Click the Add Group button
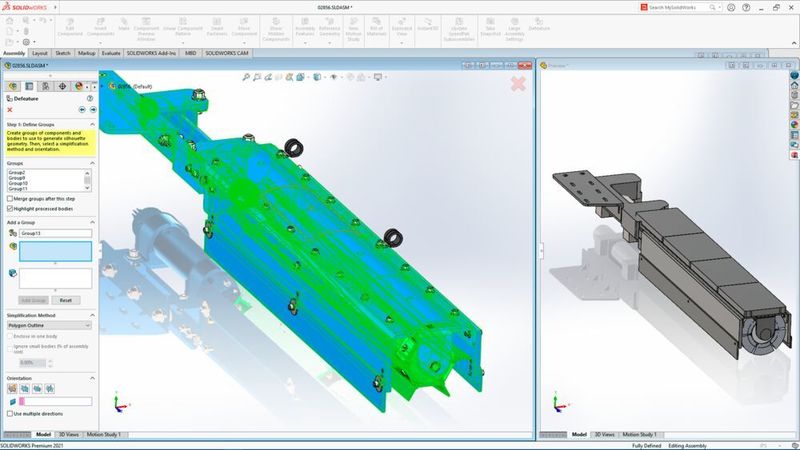 click(34, 301)
